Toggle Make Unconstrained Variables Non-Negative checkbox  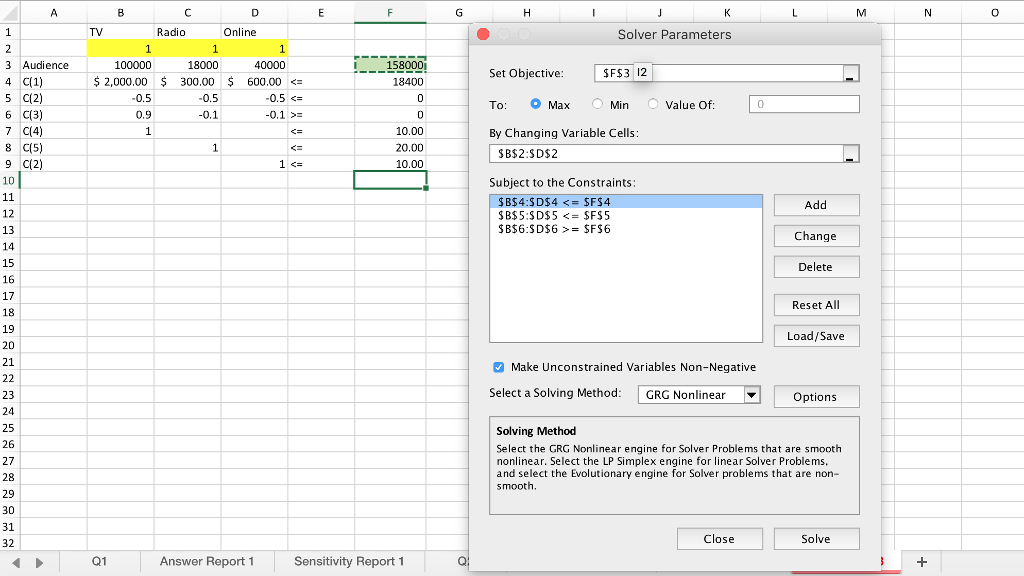point(498,367)
